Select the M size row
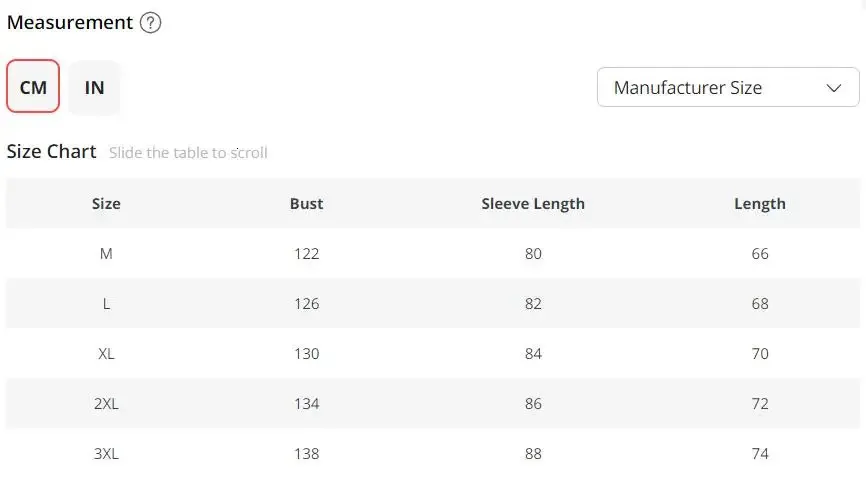The image size is (866, 482). (x=106, y=254)
